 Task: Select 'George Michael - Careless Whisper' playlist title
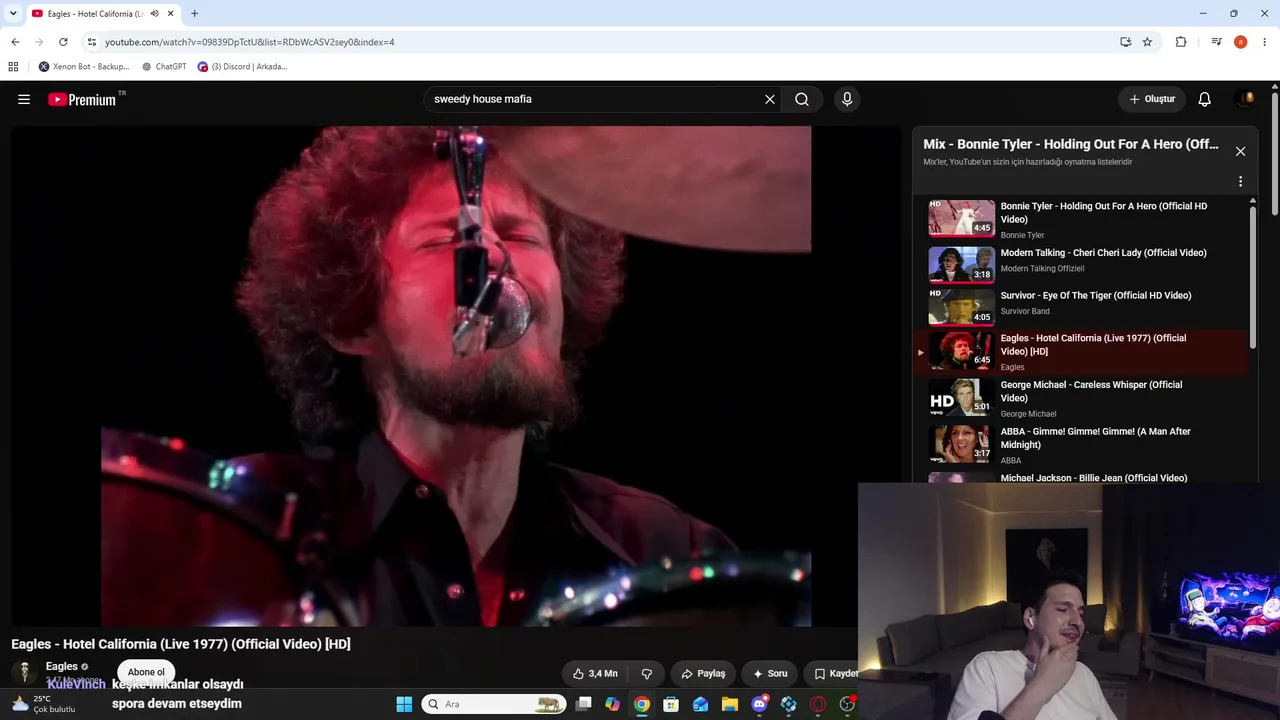tap(1091, 391)
